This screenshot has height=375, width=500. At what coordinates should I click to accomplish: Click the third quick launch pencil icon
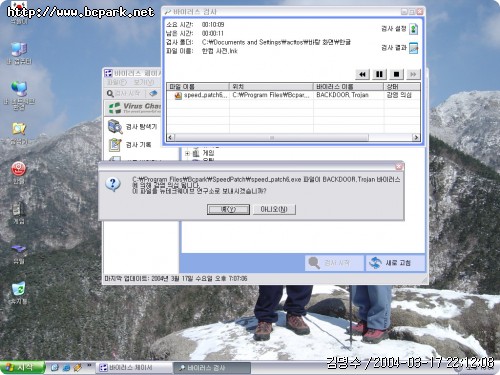click(x=78, y=368)
